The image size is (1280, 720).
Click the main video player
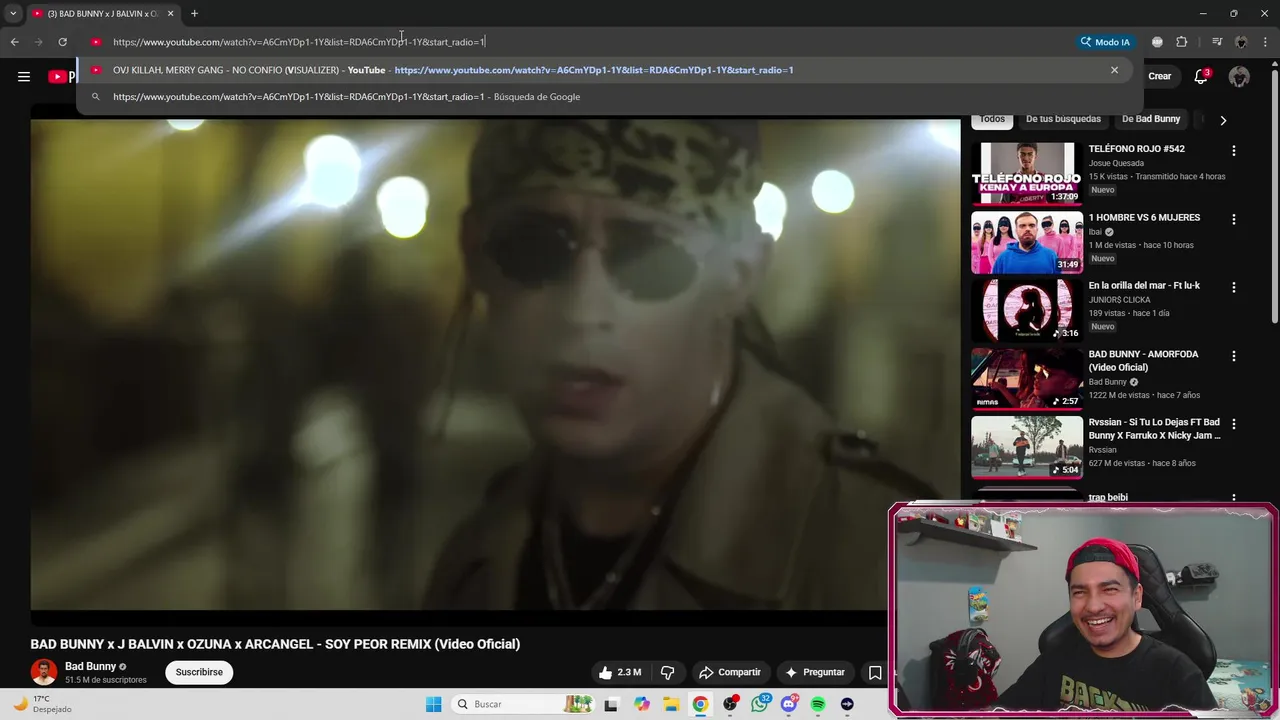(495, 365)
